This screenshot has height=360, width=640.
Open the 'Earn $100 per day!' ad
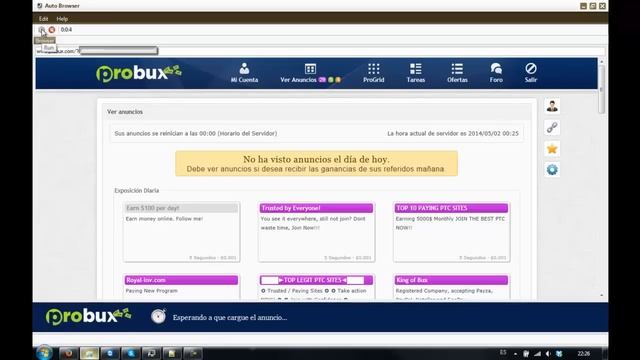[181, 232]
